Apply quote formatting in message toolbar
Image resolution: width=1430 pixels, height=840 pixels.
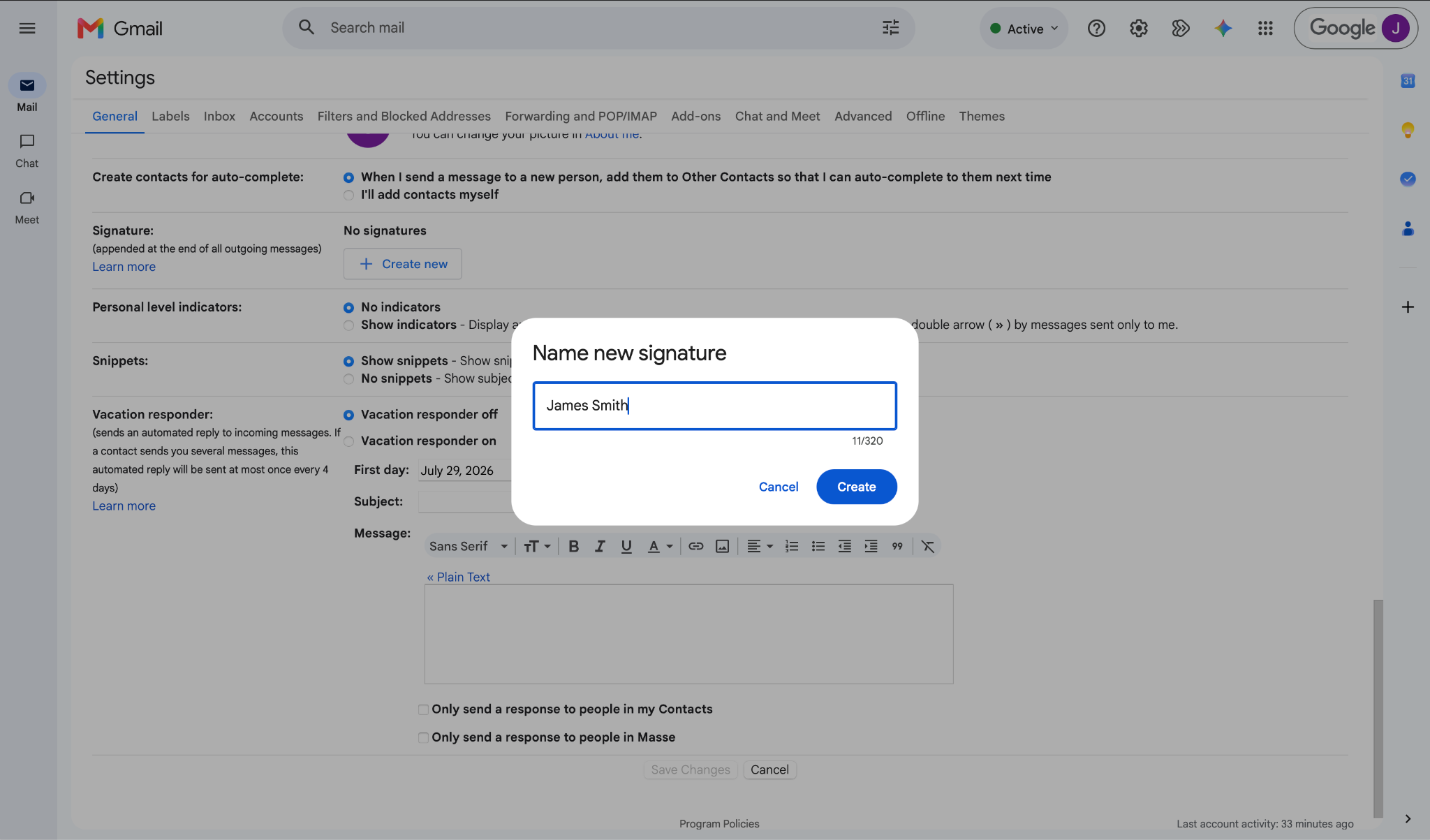(x=897, y=546)
